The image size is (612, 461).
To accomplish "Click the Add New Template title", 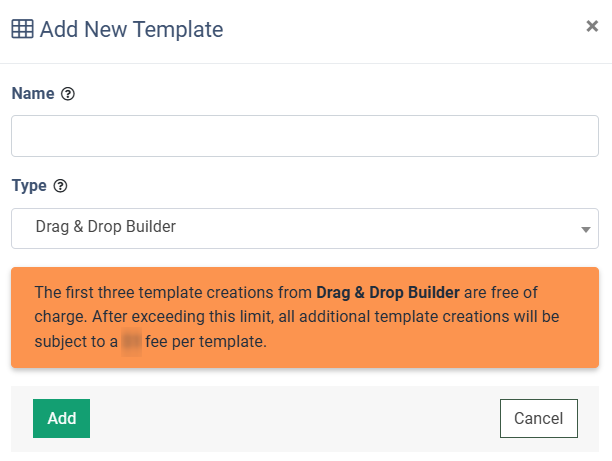I will coord(131,29).
